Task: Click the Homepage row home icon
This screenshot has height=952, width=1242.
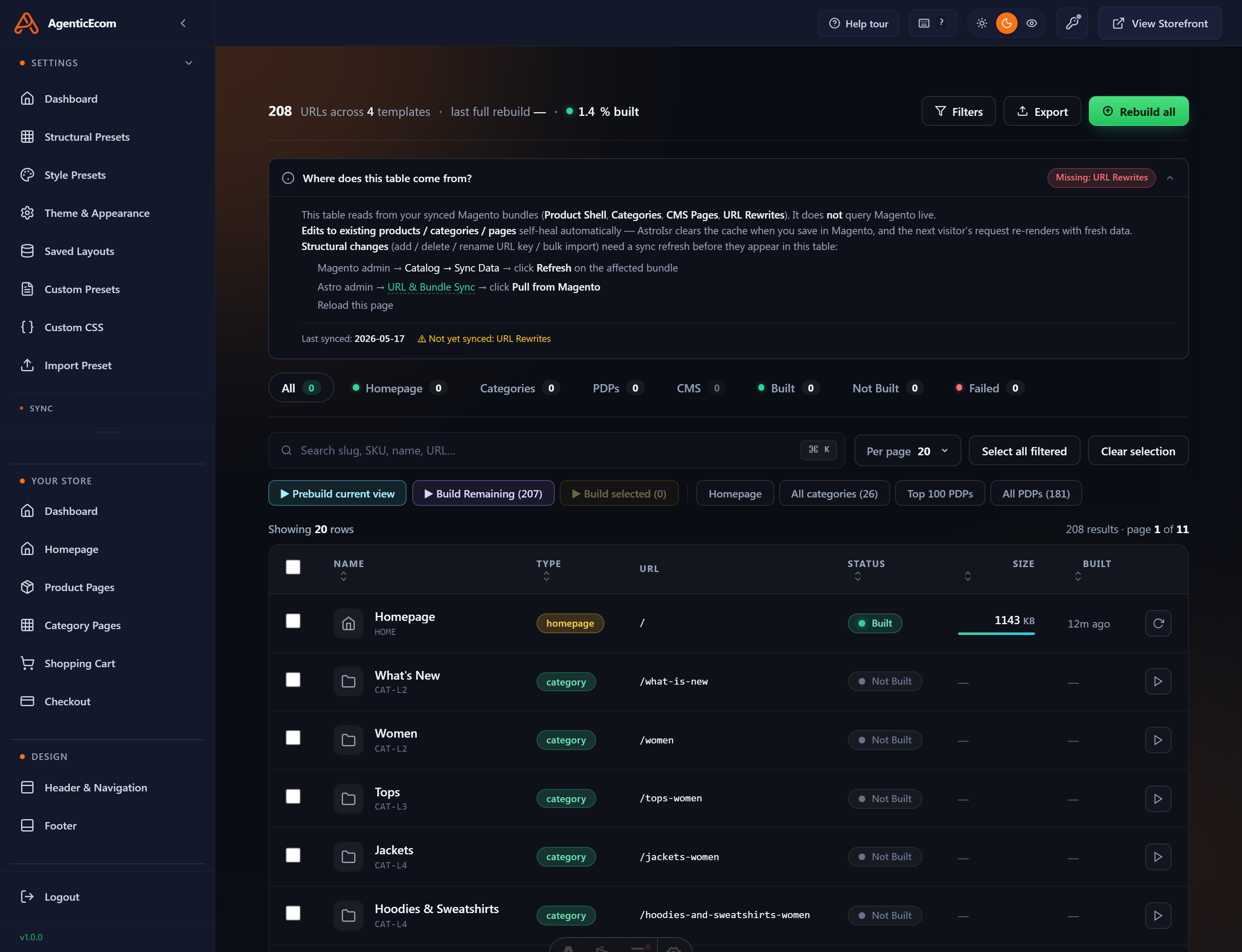Action: point(348,623)
